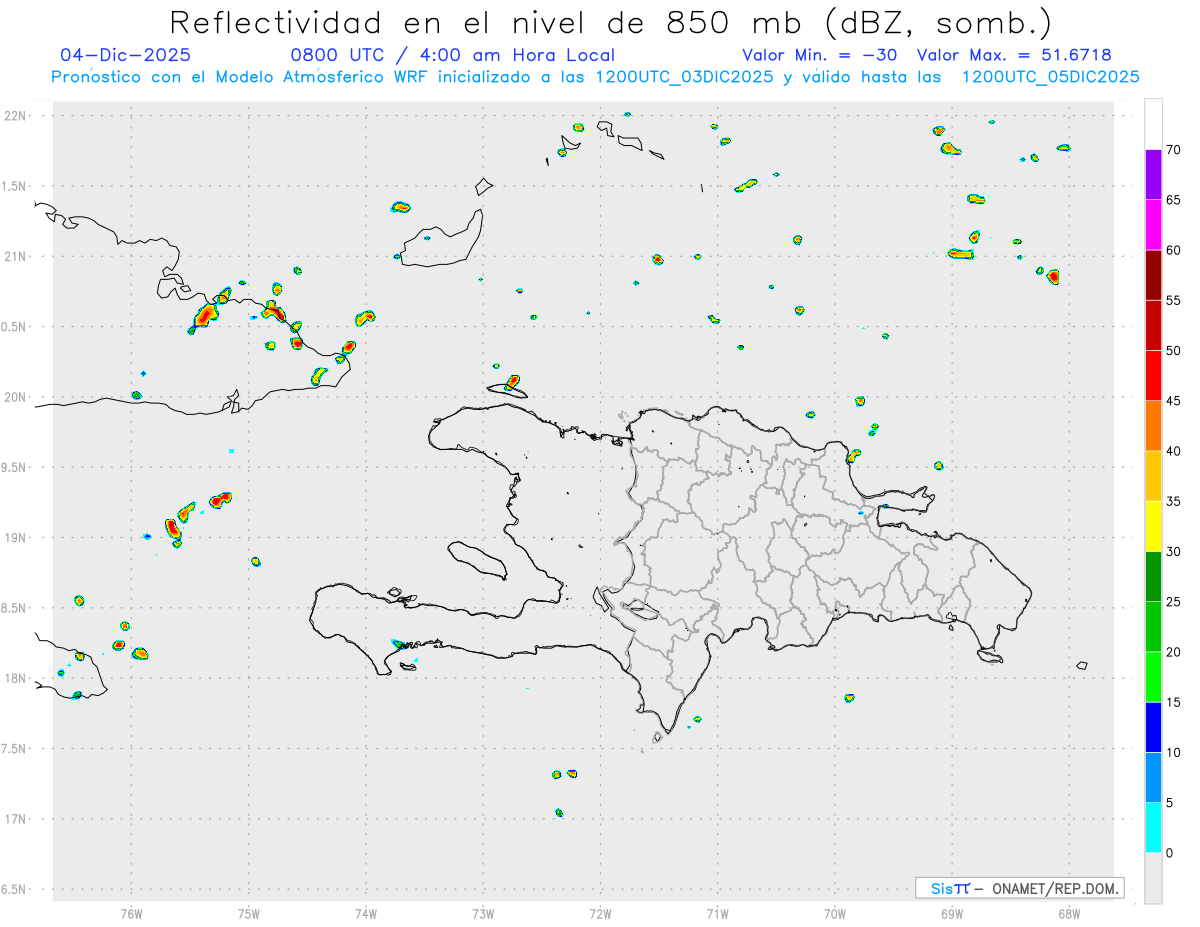
Task: Select the '73W' longitude label
Action: (483, 914)
